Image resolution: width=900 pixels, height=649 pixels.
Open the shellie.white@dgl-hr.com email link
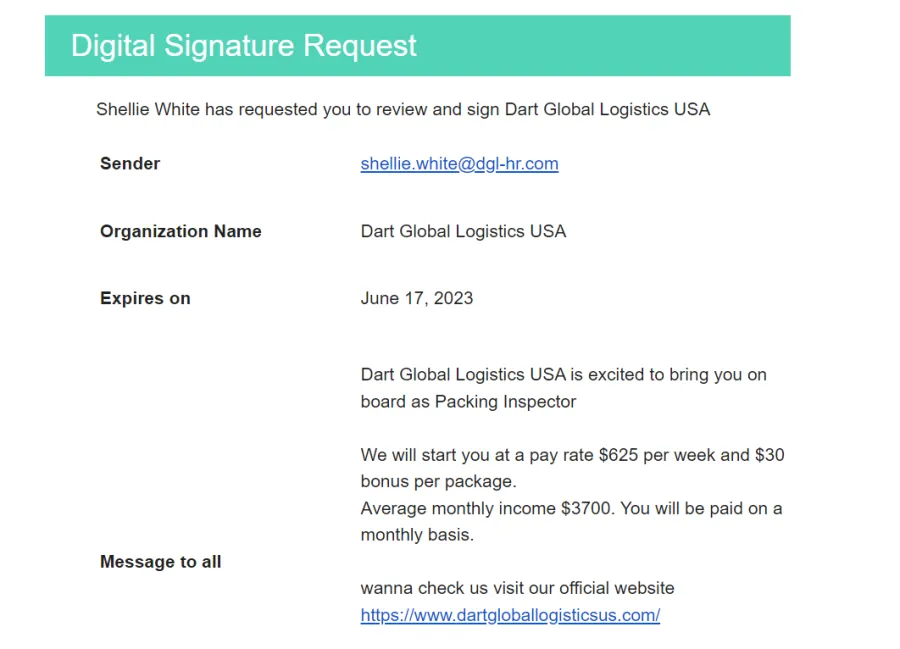[459, 164]
